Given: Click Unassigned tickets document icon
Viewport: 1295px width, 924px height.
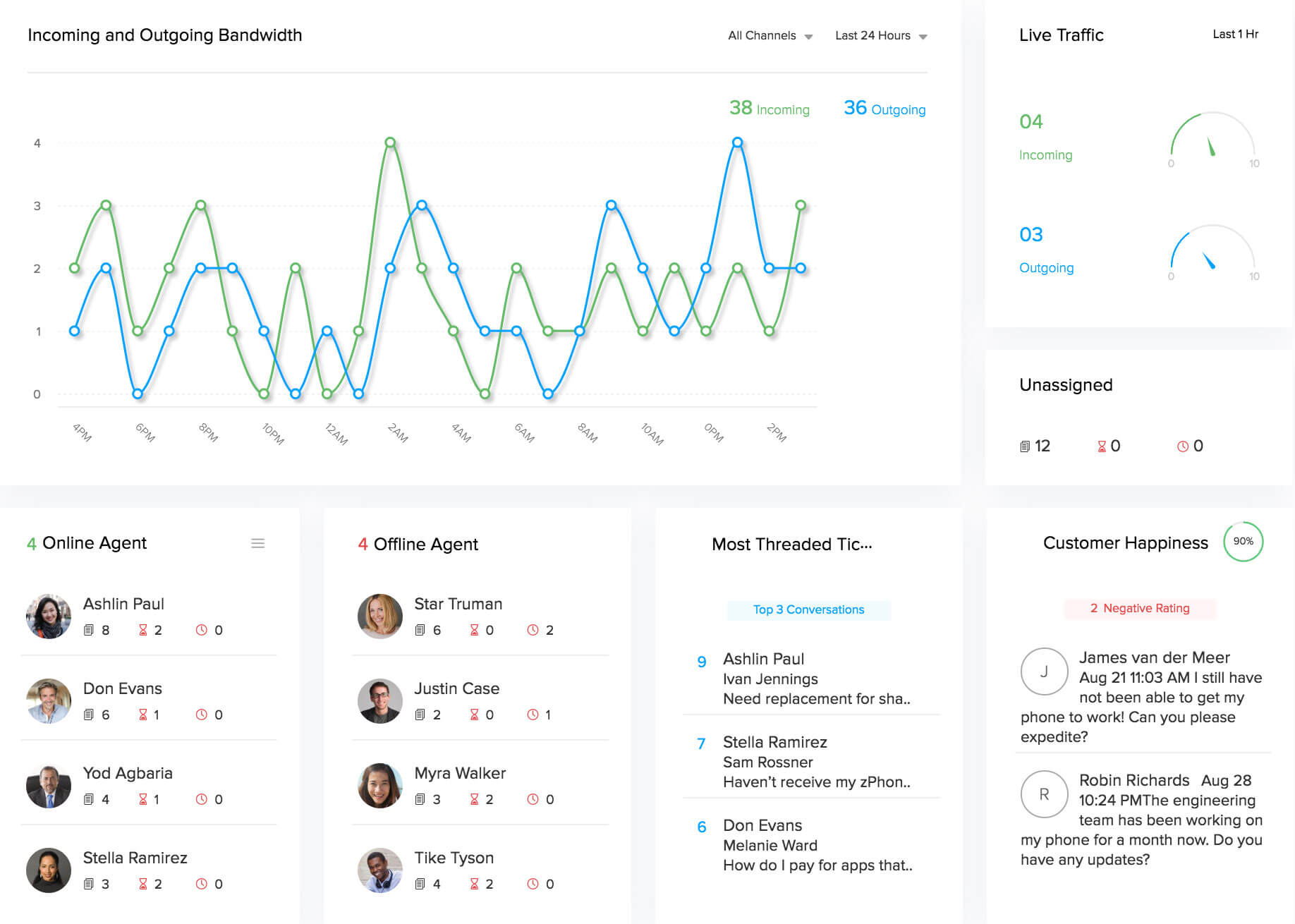Looking at the screenshot, I should (x=1025, y=446).
